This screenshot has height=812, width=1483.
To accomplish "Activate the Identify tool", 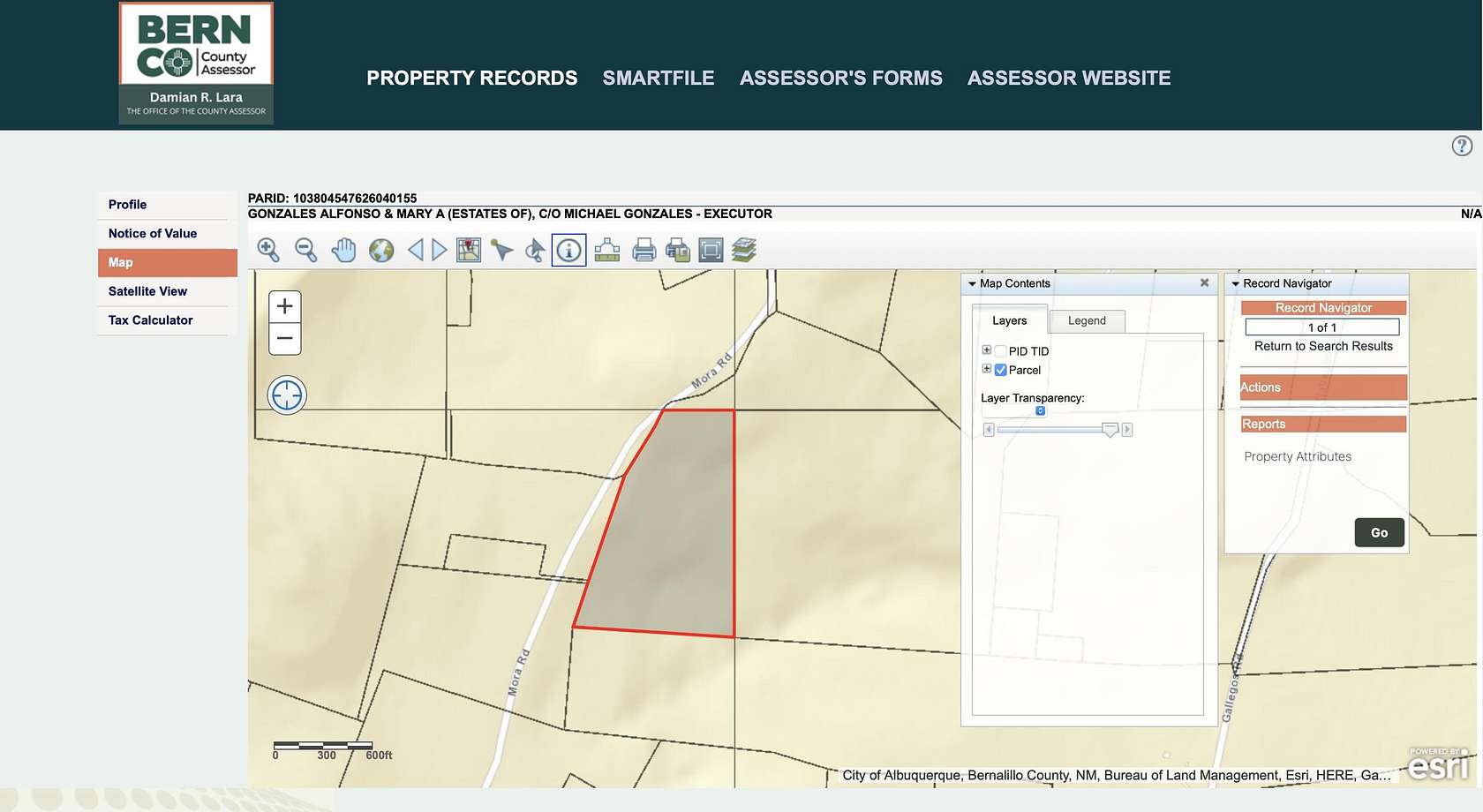I will point(569,250).
